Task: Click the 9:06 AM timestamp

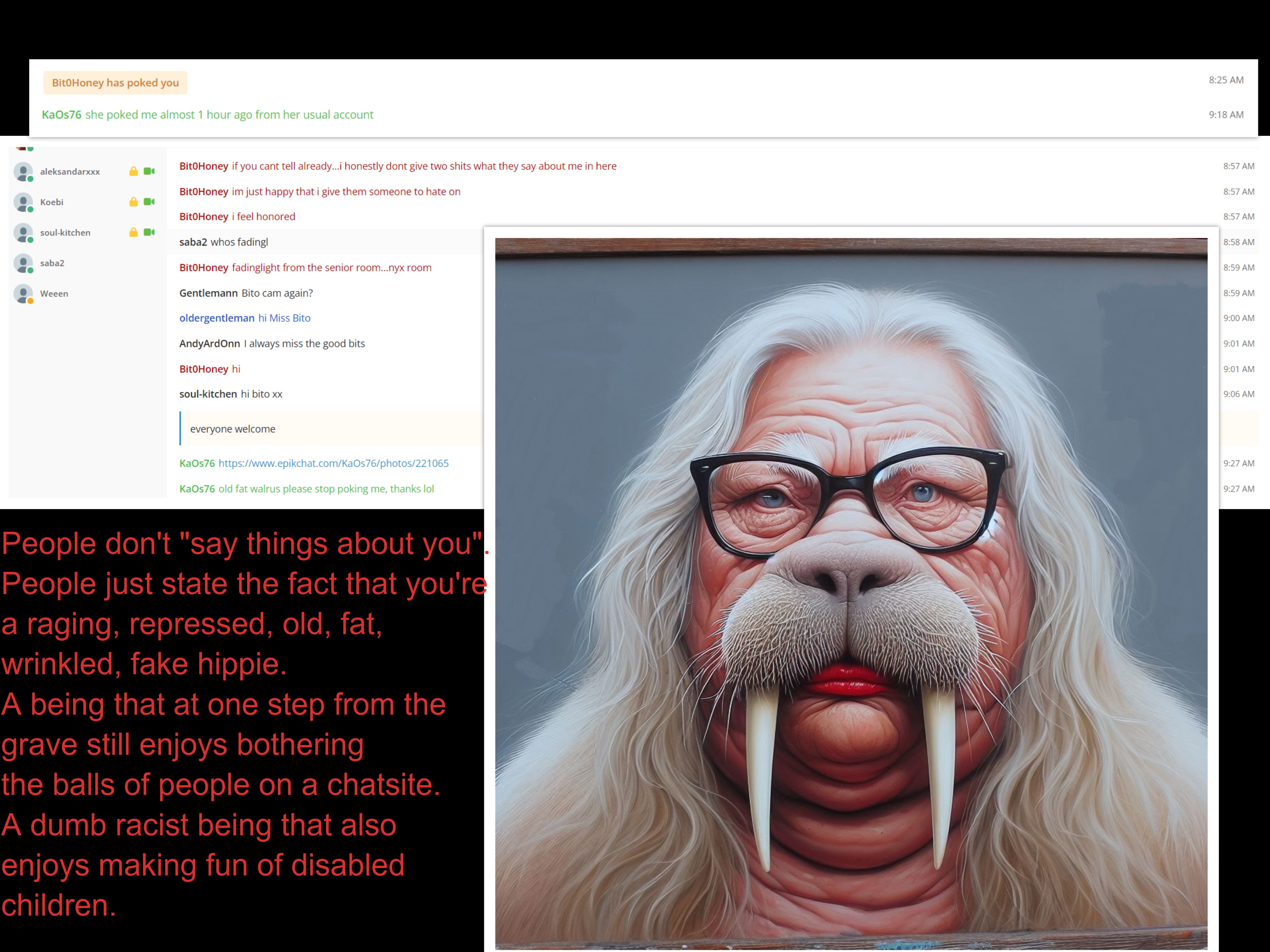Action: coord(1239,394)
